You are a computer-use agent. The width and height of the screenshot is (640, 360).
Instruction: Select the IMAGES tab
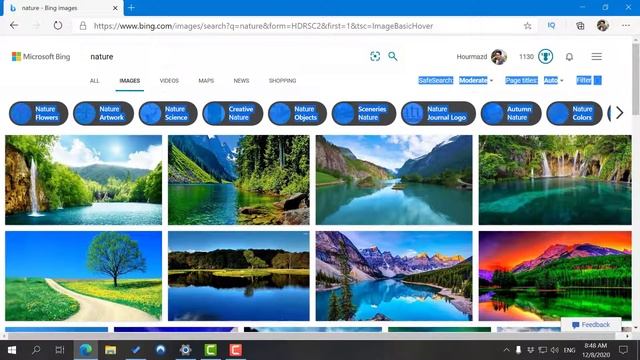(x=129, y=81)
